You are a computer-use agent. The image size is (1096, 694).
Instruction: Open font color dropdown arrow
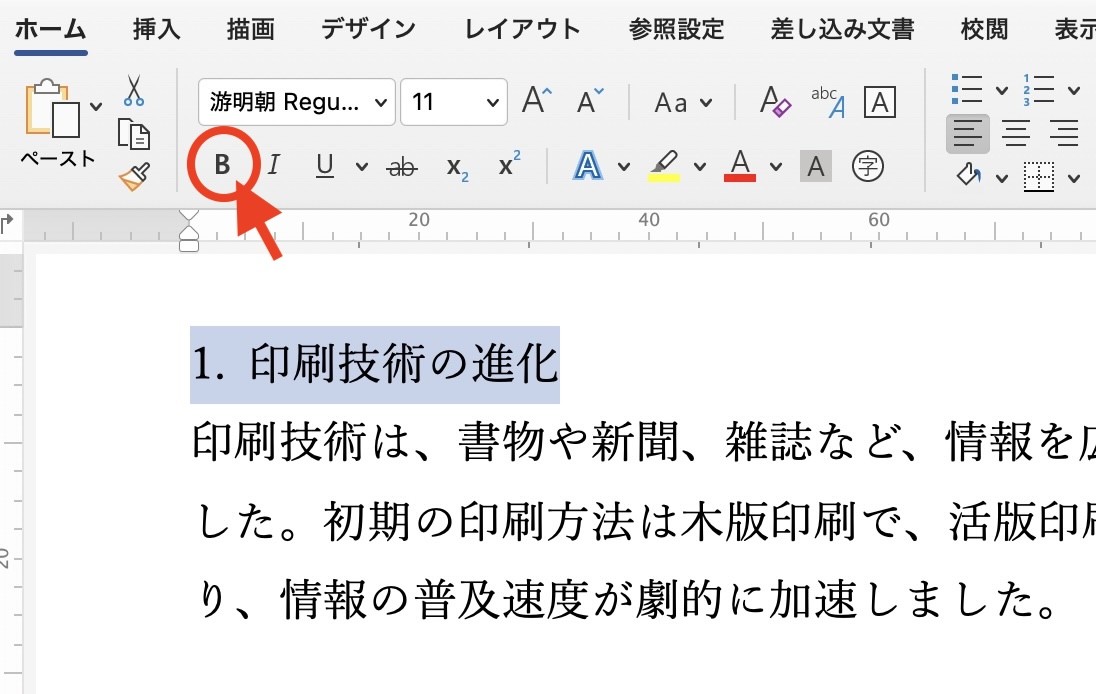tap(776, 166)
